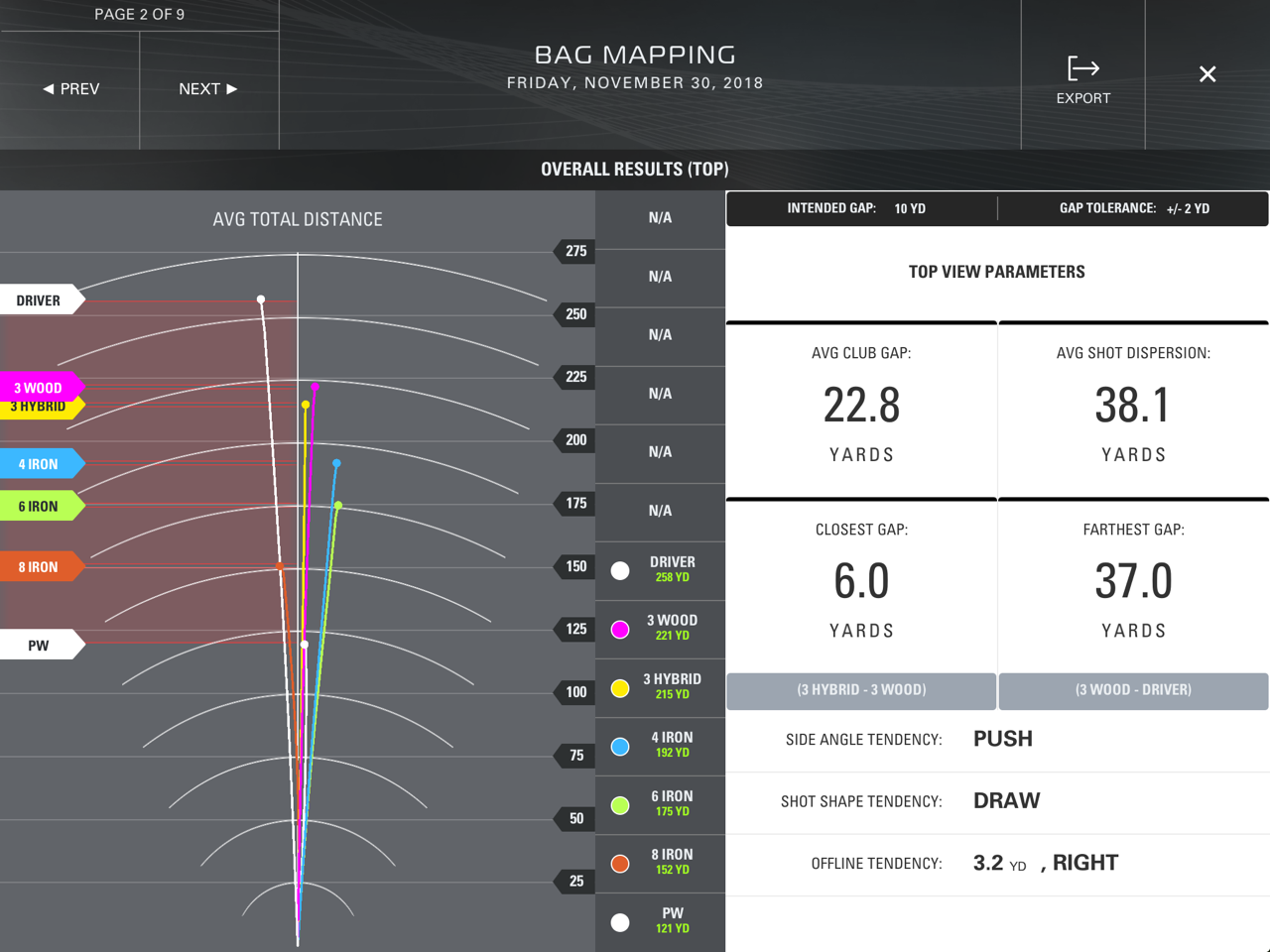Click the Intended Gap 10 YD setting
The image size is (1270, 952).
(856, 208)
